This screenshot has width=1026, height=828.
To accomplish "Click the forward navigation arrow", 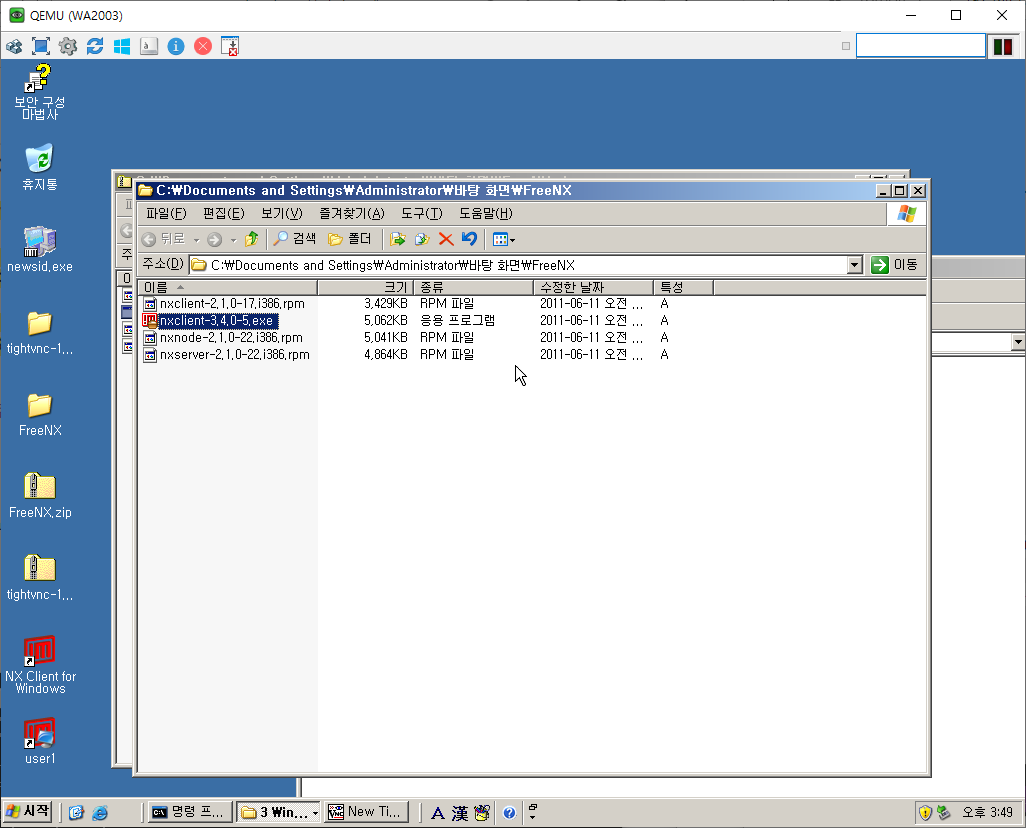I will pos(215,240).
